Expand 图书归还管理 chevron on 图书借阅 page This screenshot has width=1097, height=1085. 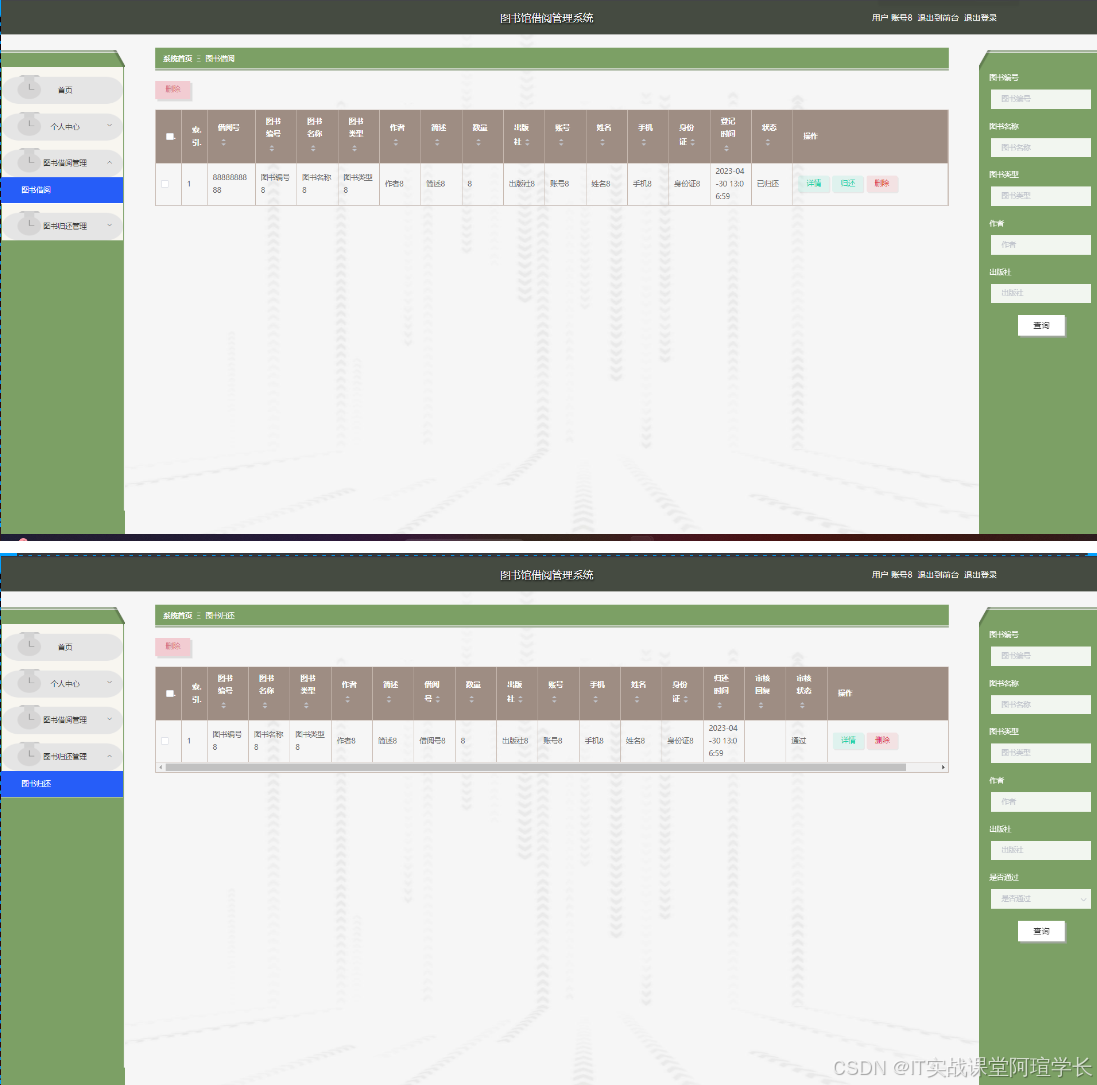coord(109,225)
